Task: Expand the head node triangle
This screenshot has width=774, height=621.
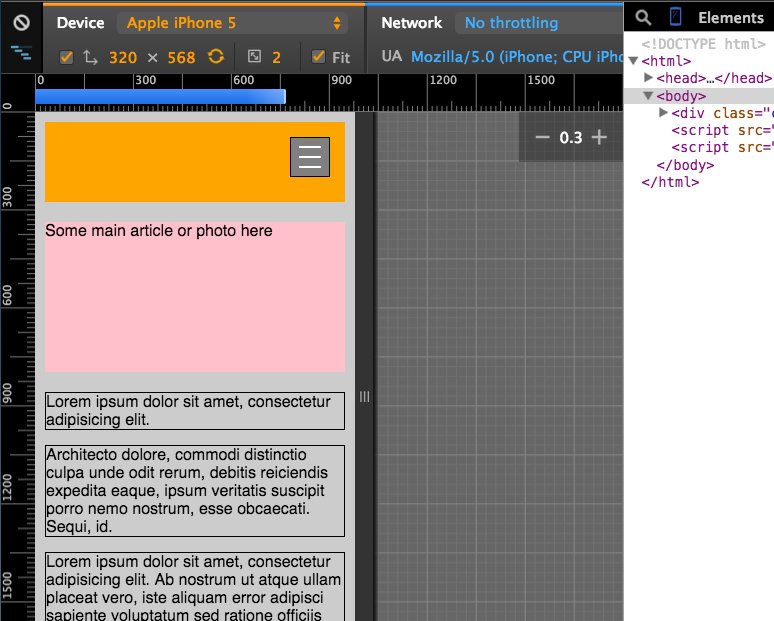Action: [x=649, y=78]
